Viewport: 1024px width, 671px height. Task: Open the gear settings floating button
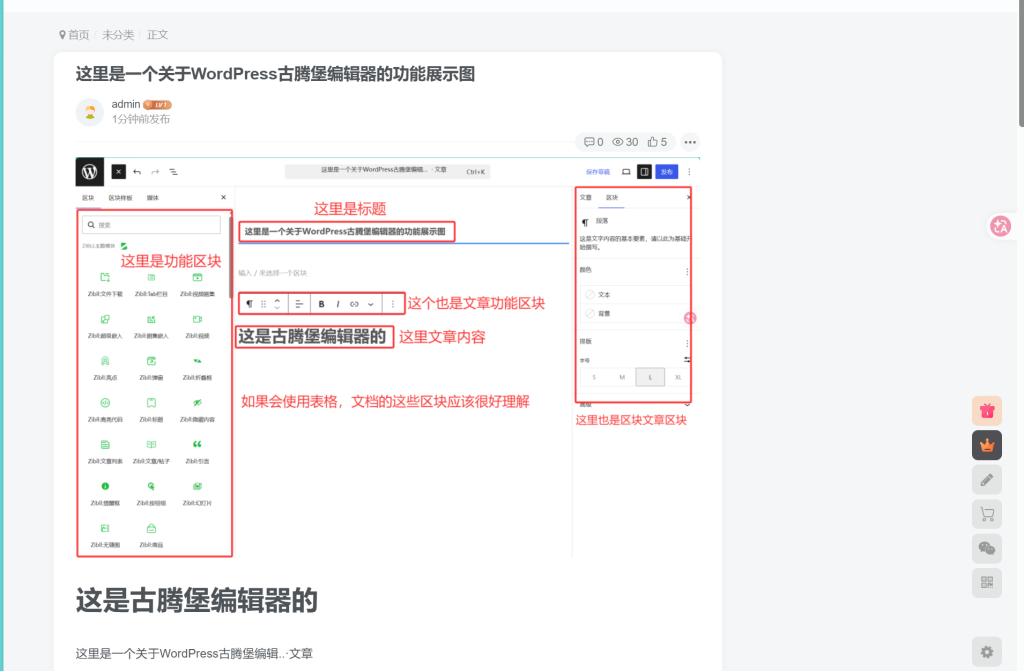[x=987, y=652]
